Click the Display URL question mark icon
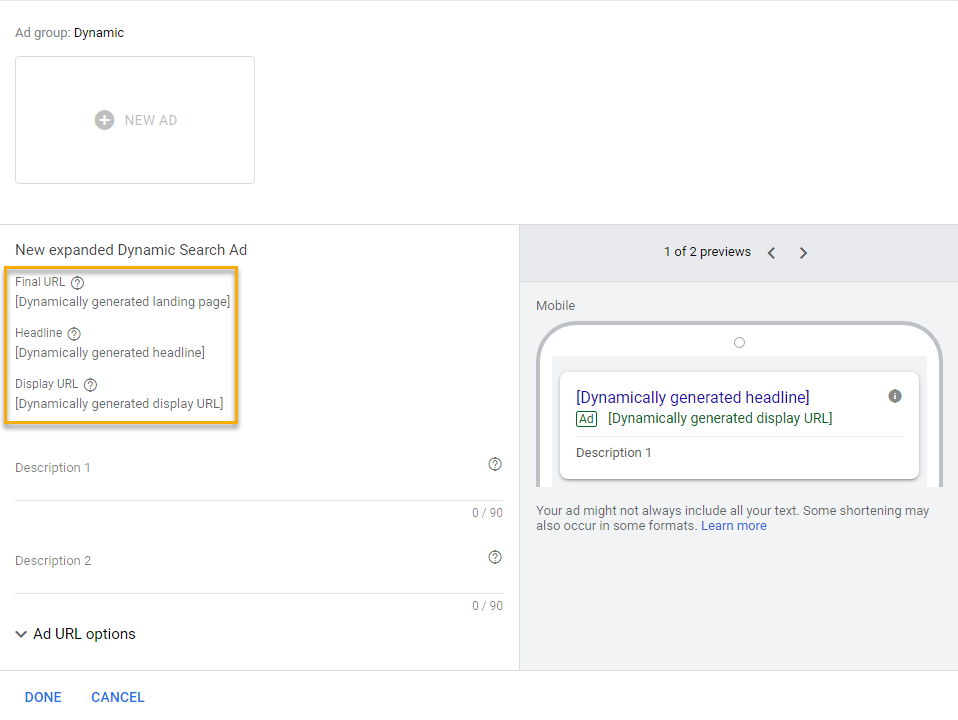Screen dimensions: 958x720 (x=90, y=385)
